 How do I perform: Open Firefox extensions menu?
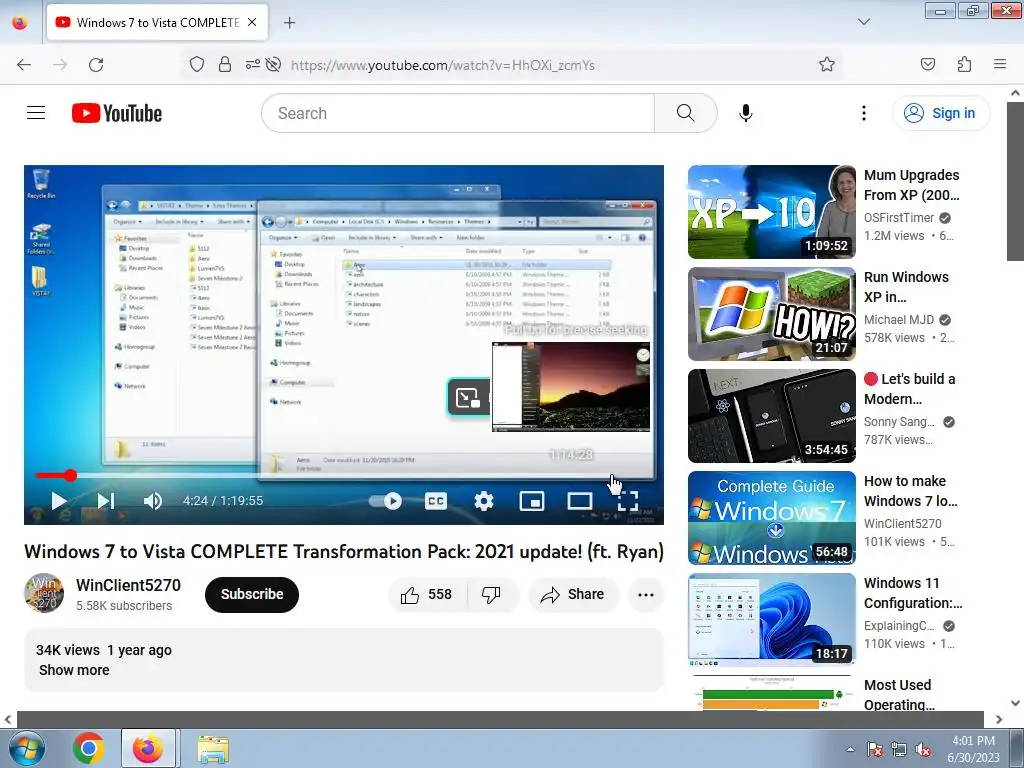point(964,64)
